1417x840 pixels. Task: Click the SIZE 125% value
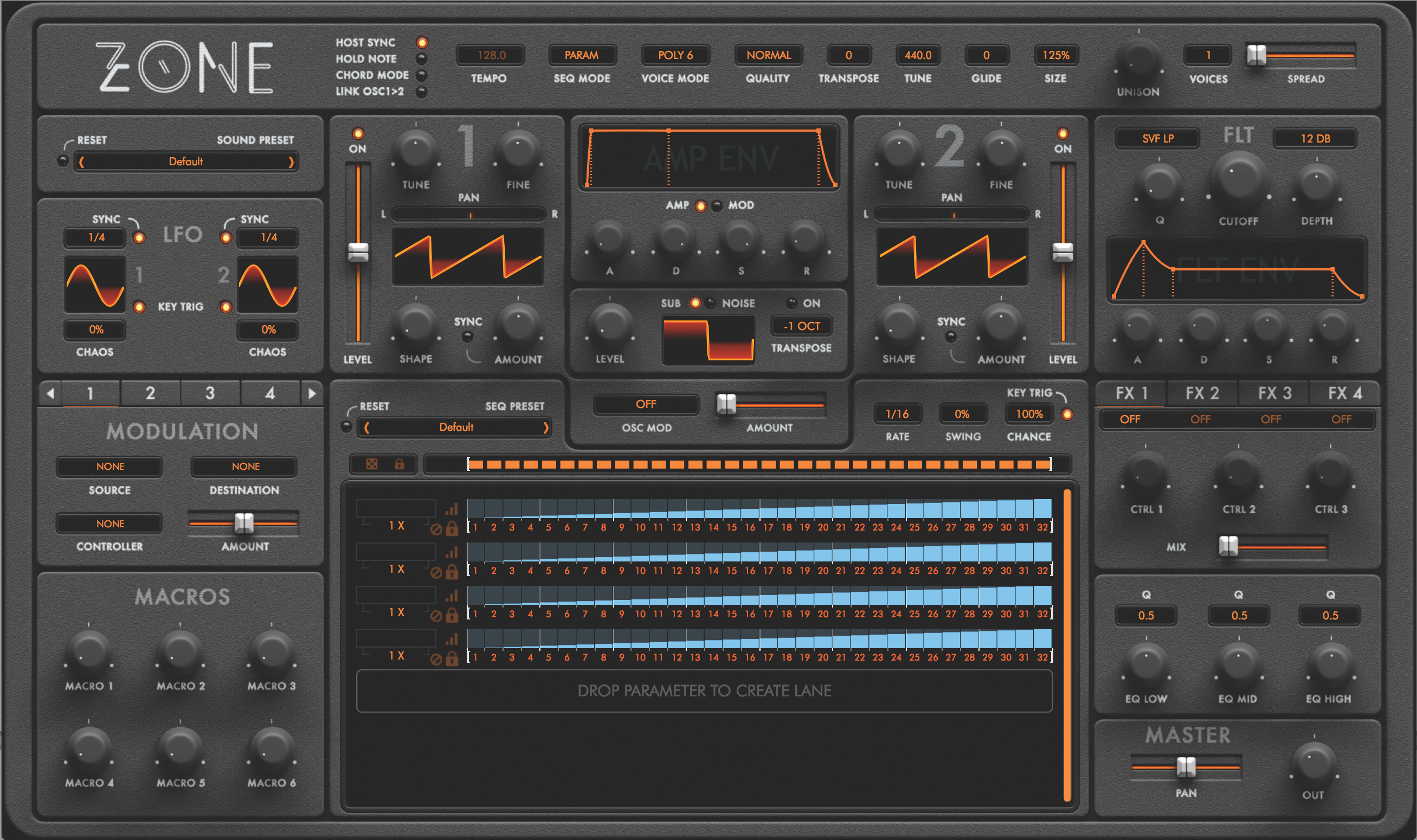(x=1056, y=55)
